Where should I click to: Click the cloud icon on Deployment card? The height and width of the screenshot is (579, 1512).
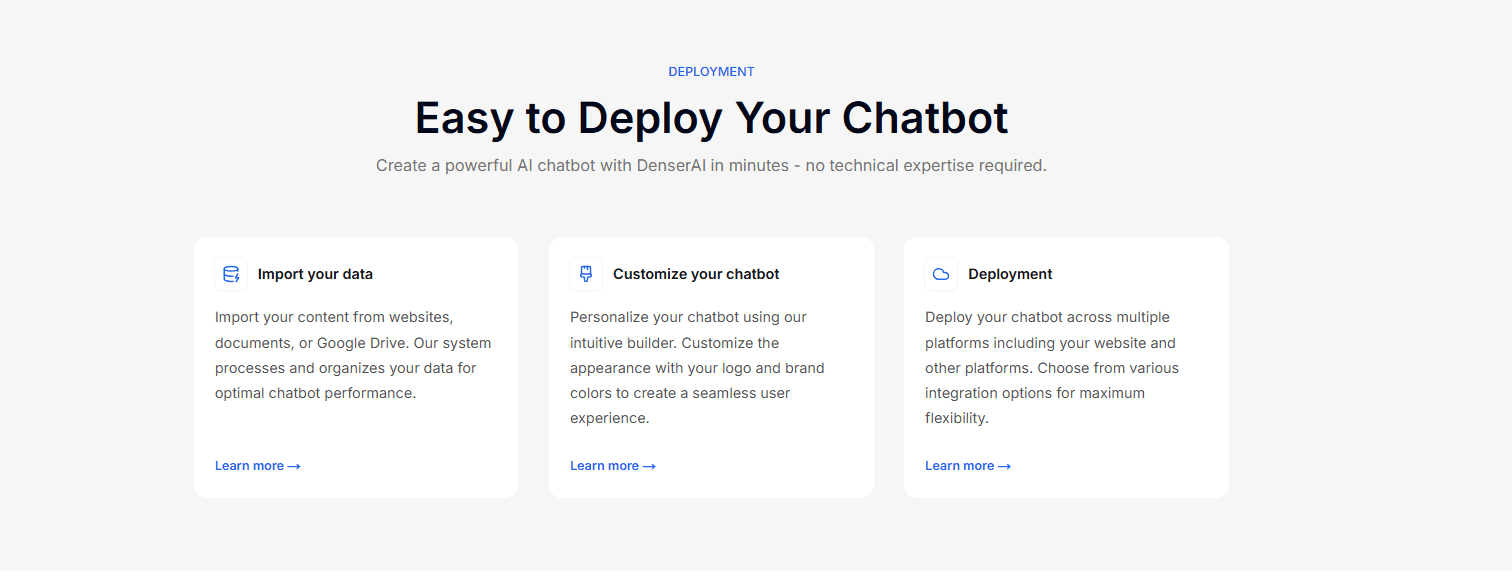click(x=940, y=273)
